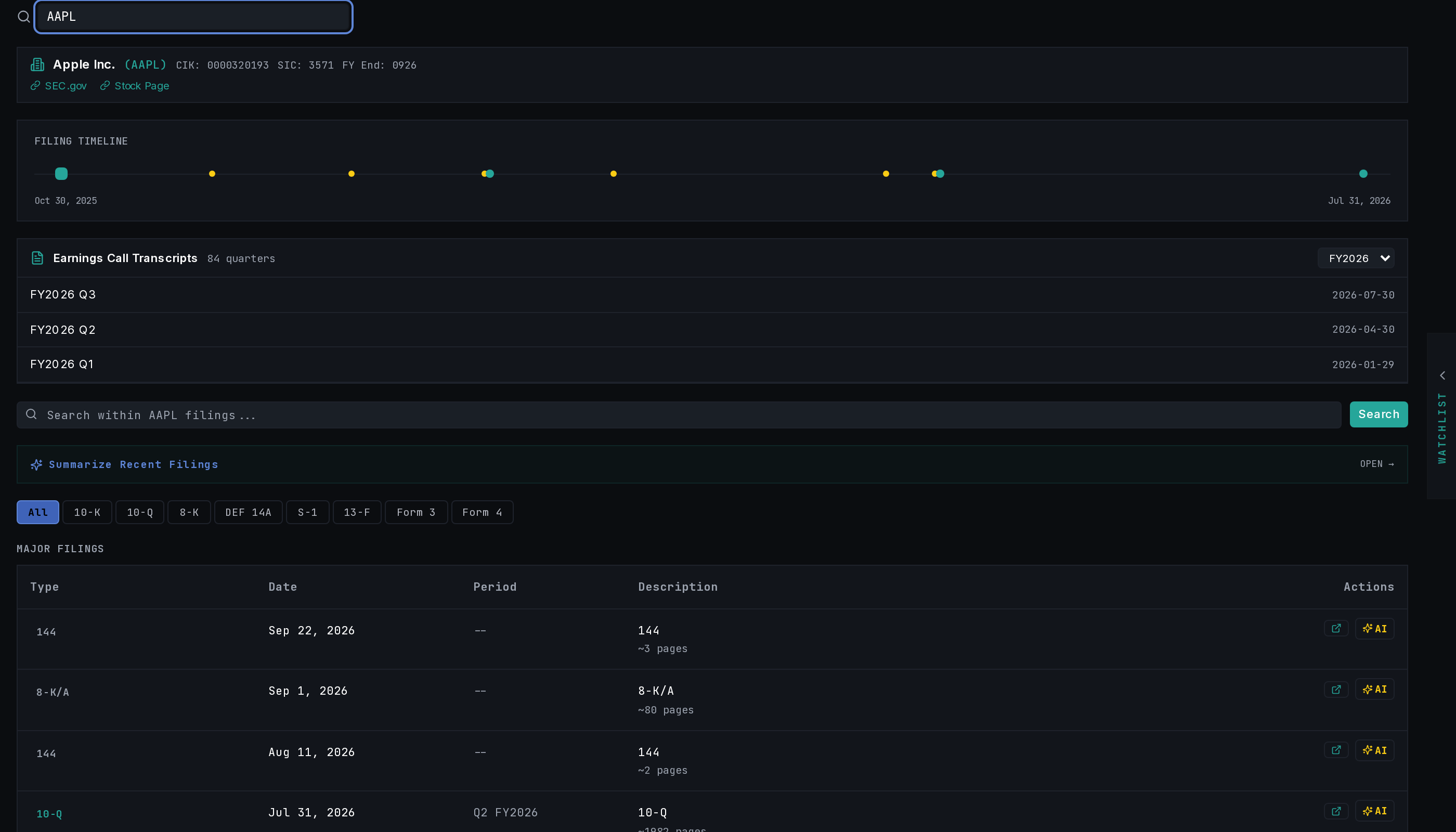The height and width of the screenshot is (832, 1456).
Task: Filter filings by S-1
Action: pos(307,513)
